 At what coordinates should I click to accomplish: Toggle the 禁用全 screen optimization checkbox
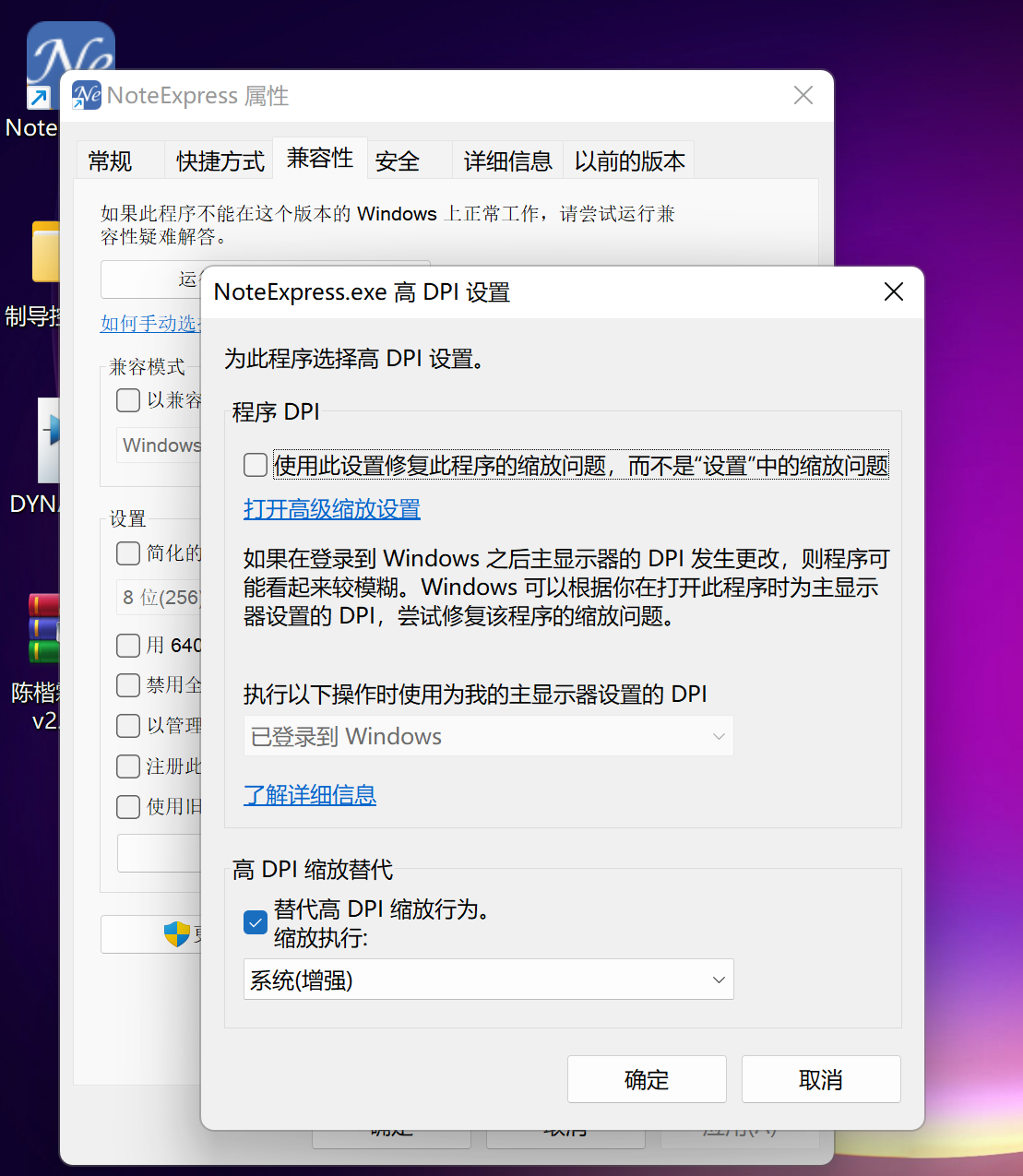pos(128,685)
